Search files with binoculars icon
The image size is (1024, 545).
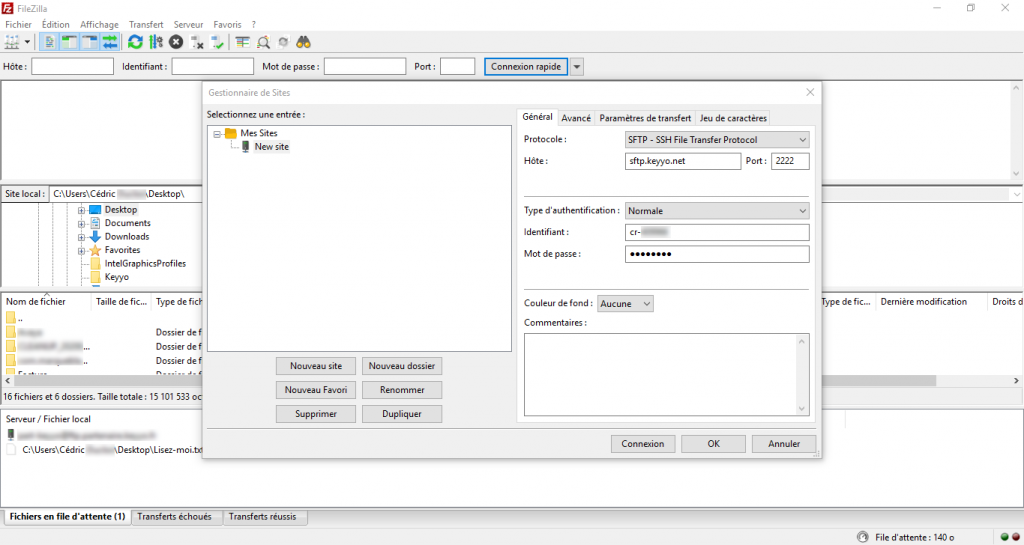click(303, 42)
